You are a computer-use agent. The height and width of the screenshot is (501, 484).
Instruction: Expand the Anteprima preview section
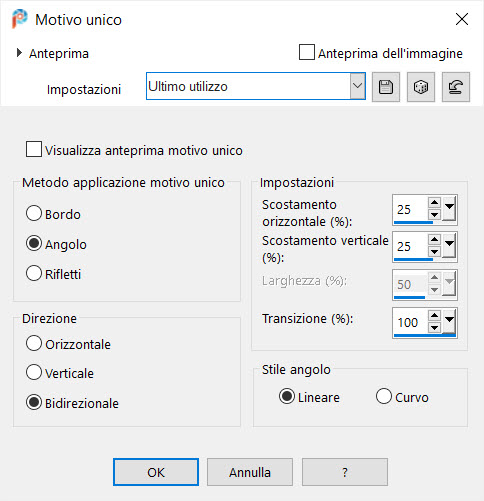[x=19, y=53]
